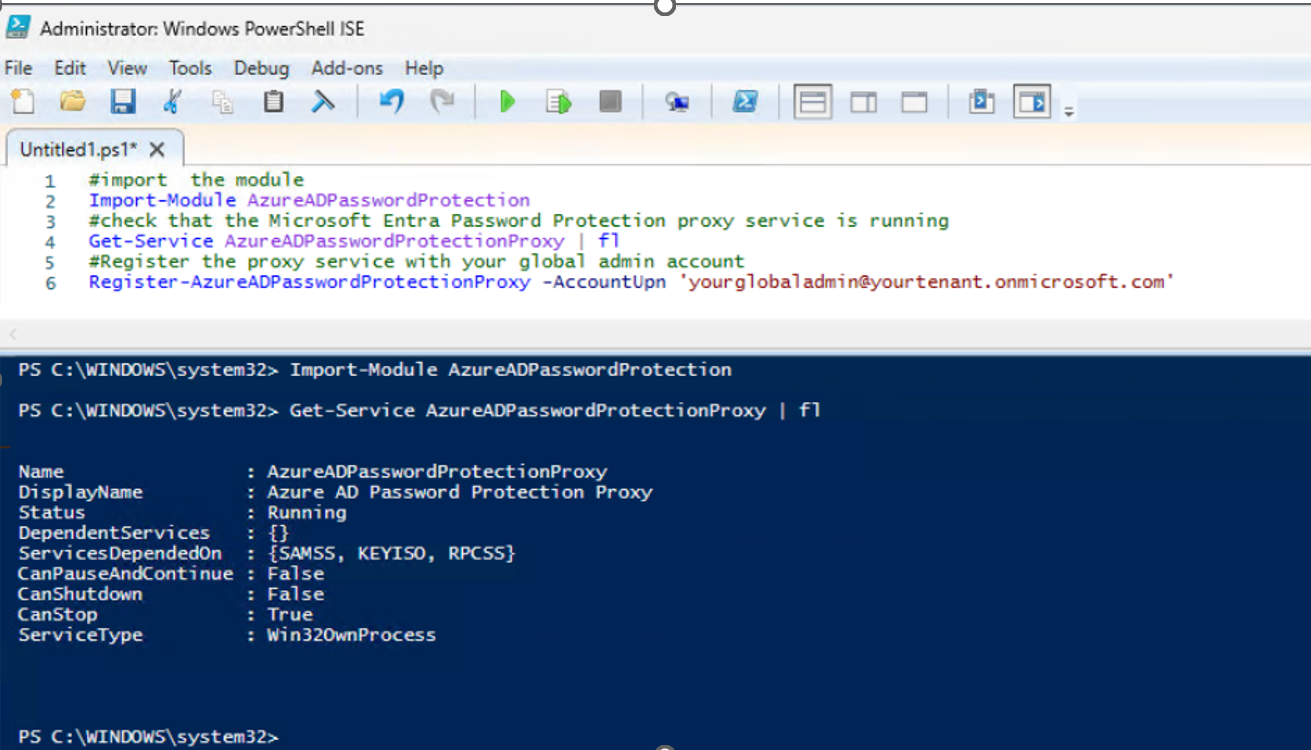Copy selection with the Copy icon

(x=222, y=101)
